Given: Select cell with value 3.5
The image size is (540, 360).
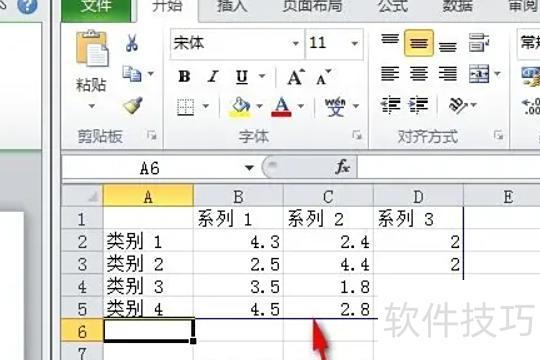Looking at the screenshot, I should pos(238,286).
